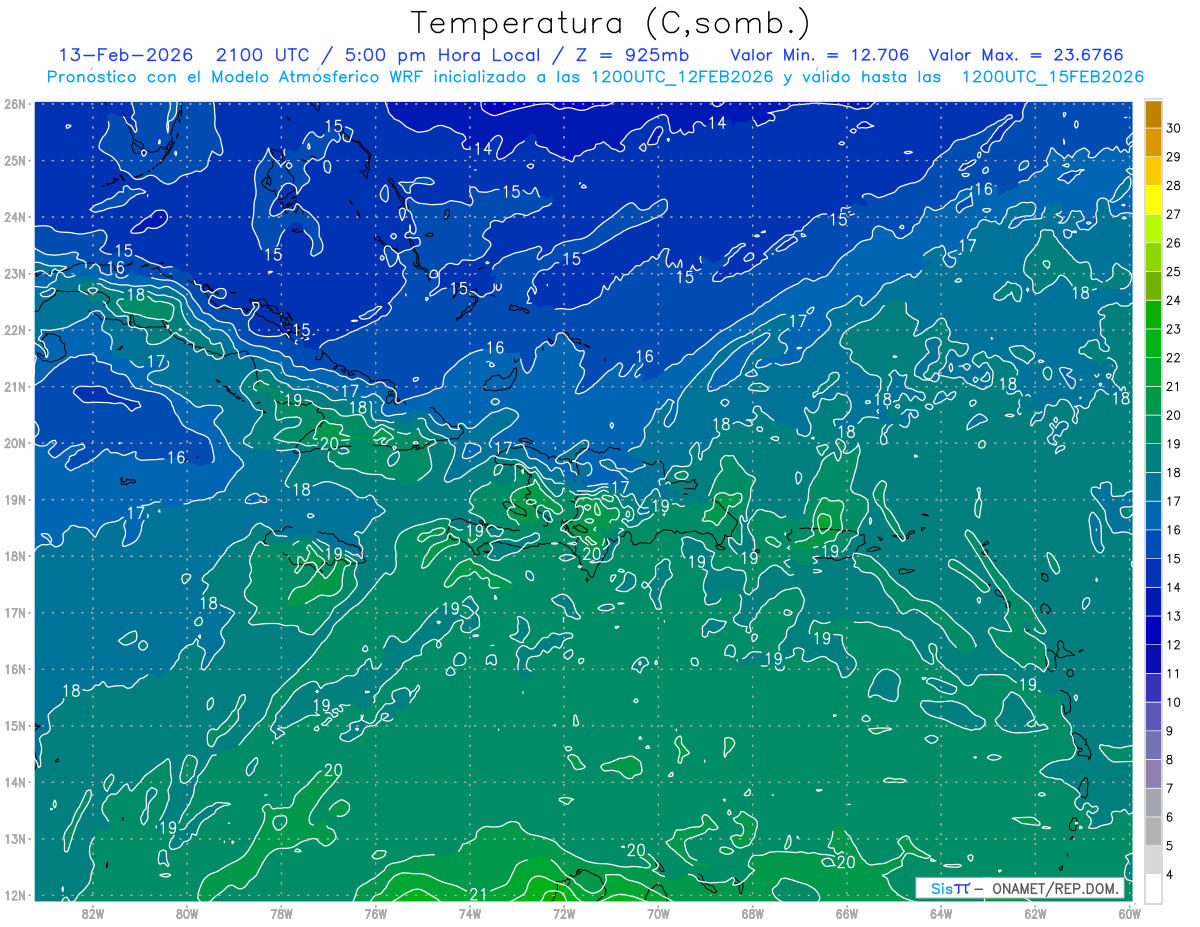Click the color scale label 12
The height and width of the screenshot is (927, 1200).
(1174, 645)
